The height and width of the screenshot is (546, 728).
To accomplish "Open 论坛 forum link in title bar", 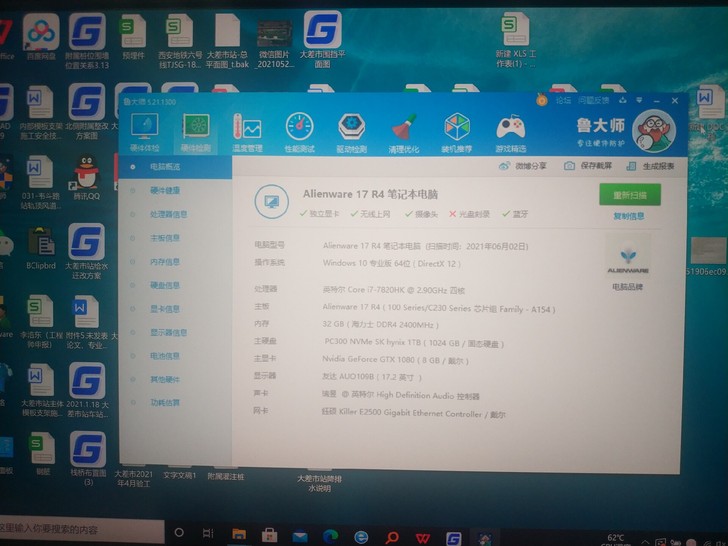I will tap(563, 100).
